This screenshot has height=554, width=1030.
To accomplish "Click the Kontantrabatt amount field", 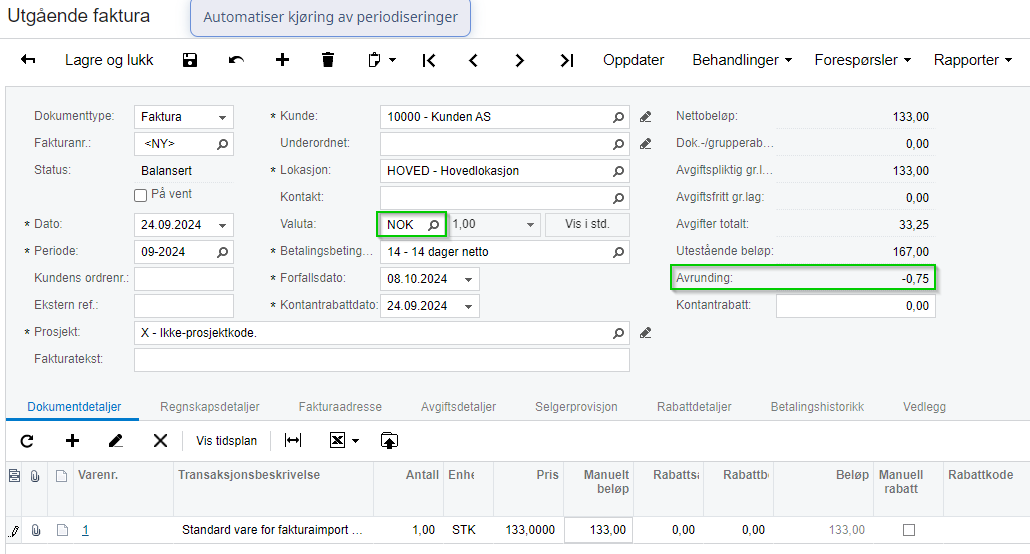I will (x=855, y=306).
